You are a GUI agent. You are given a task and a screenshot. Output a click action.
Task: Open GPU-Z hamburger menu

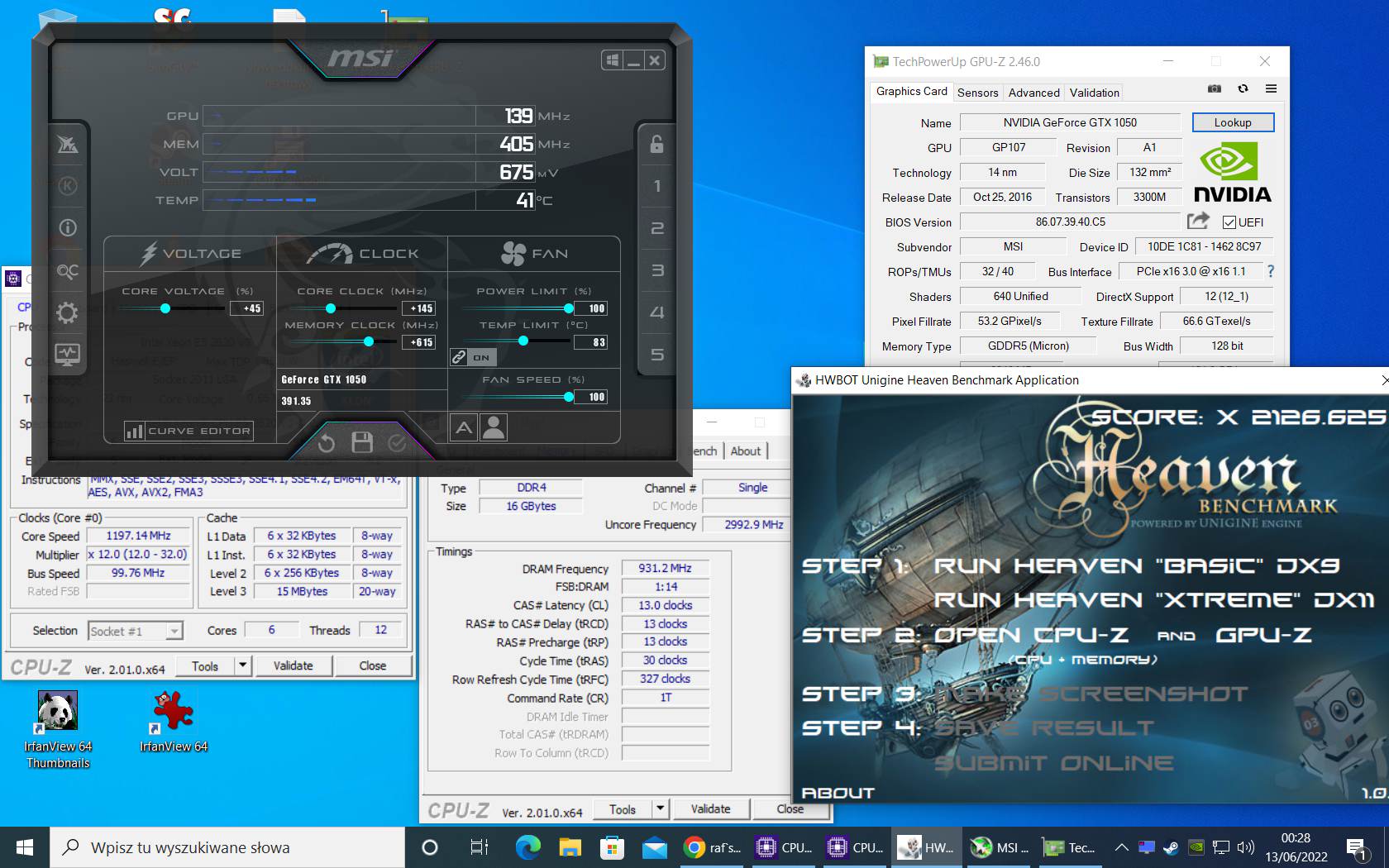point(1271,88)
